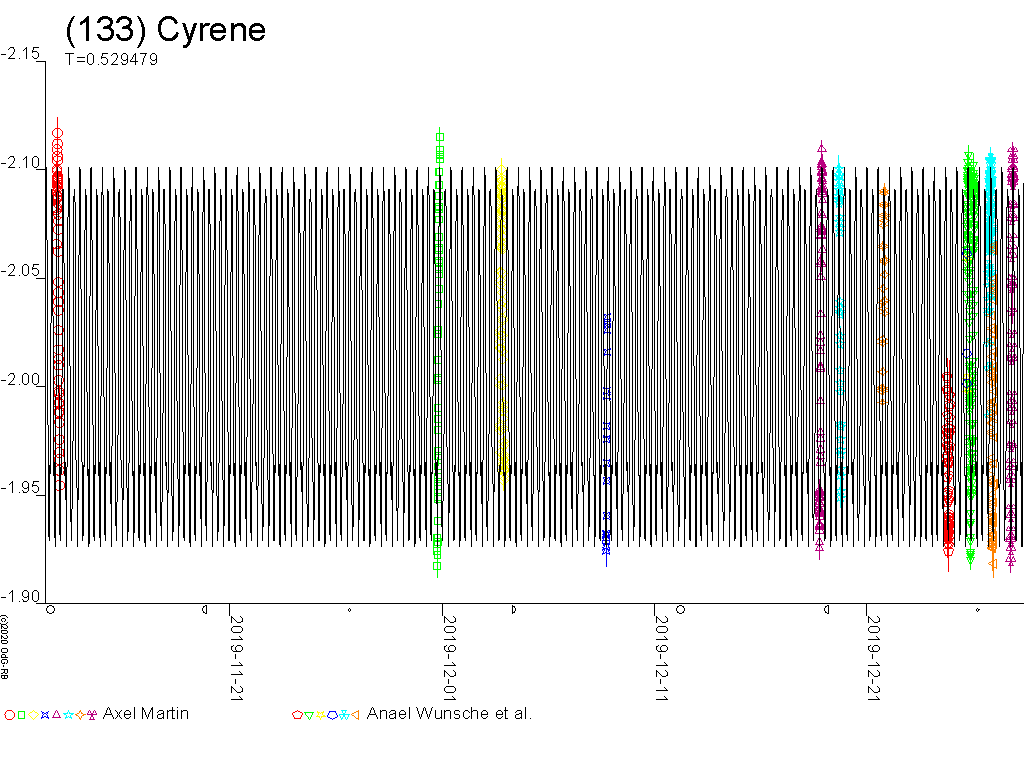Select the quarter moon marker just after 2019-12-01
Screen dimensions: 1024x768
pos(514,610)
